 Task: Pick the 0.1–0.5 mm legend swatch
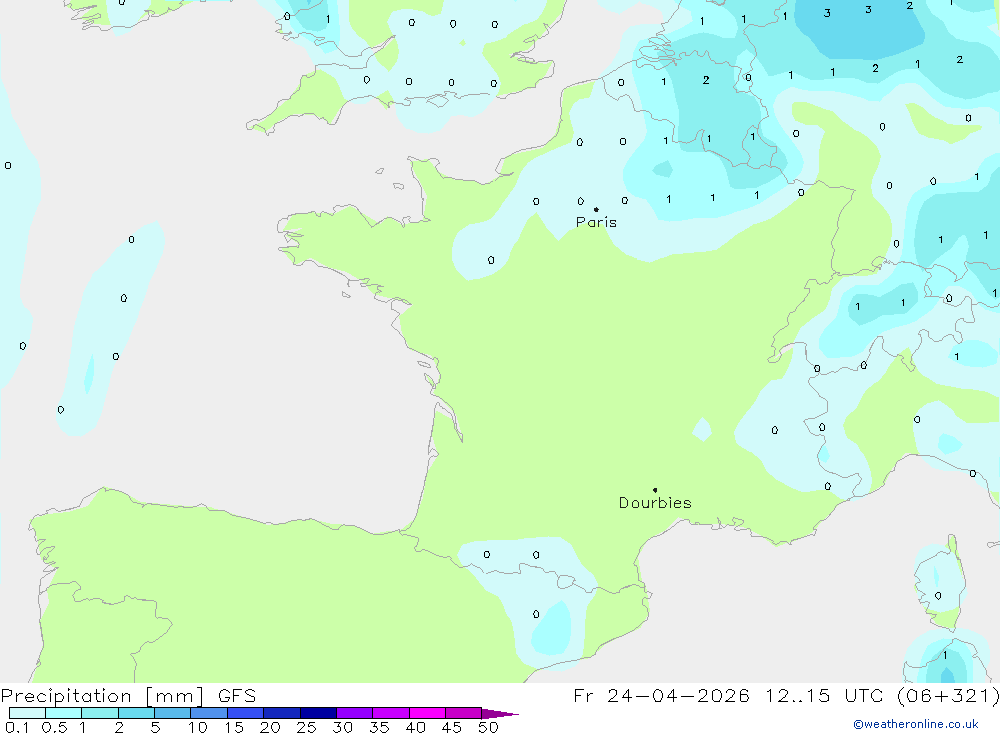pyautogui.click(x=27, y=713)
